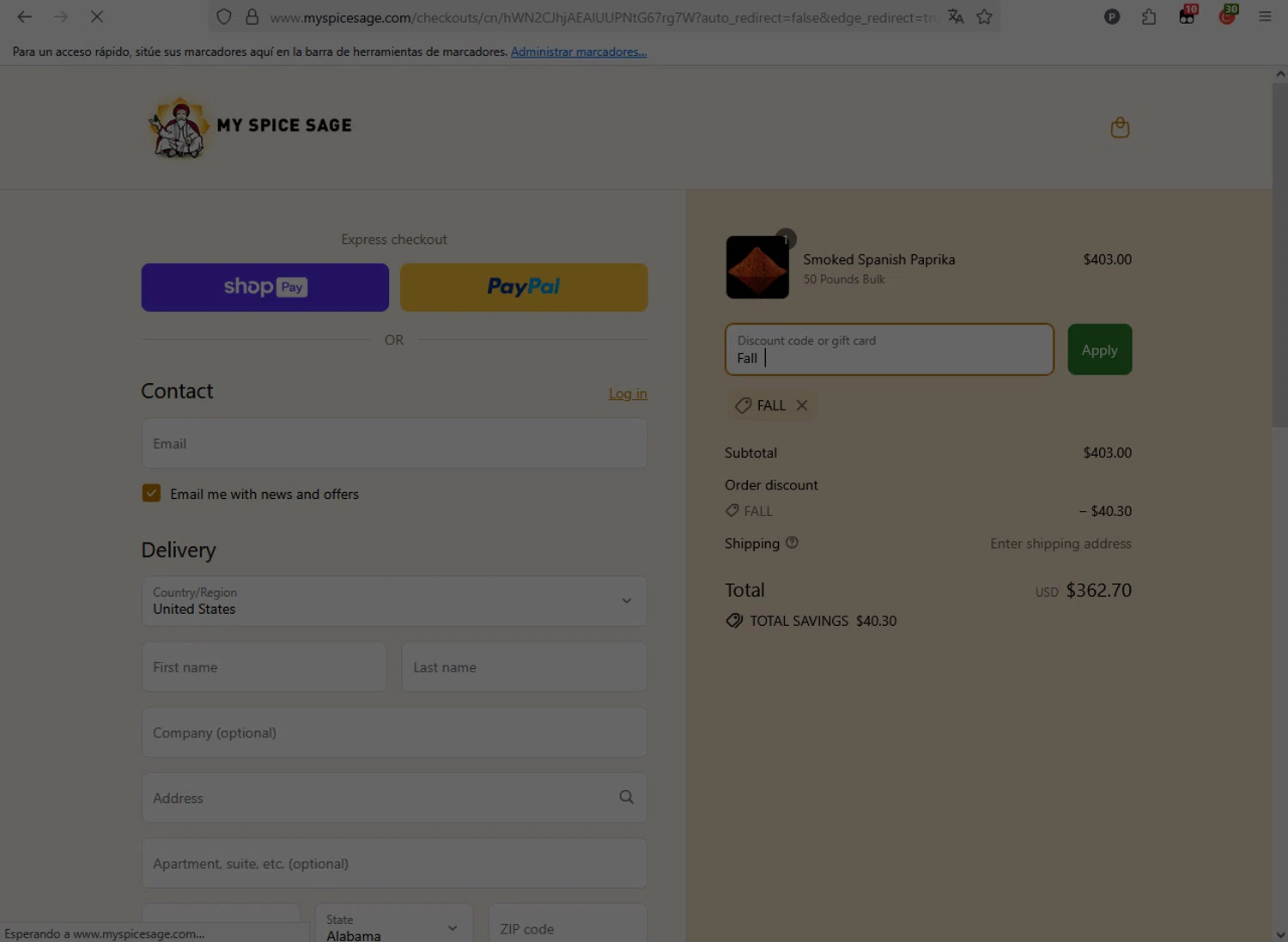The image size is (1288, 942).
Task: Translate this page using the translate icon
Action: point(956,16)
